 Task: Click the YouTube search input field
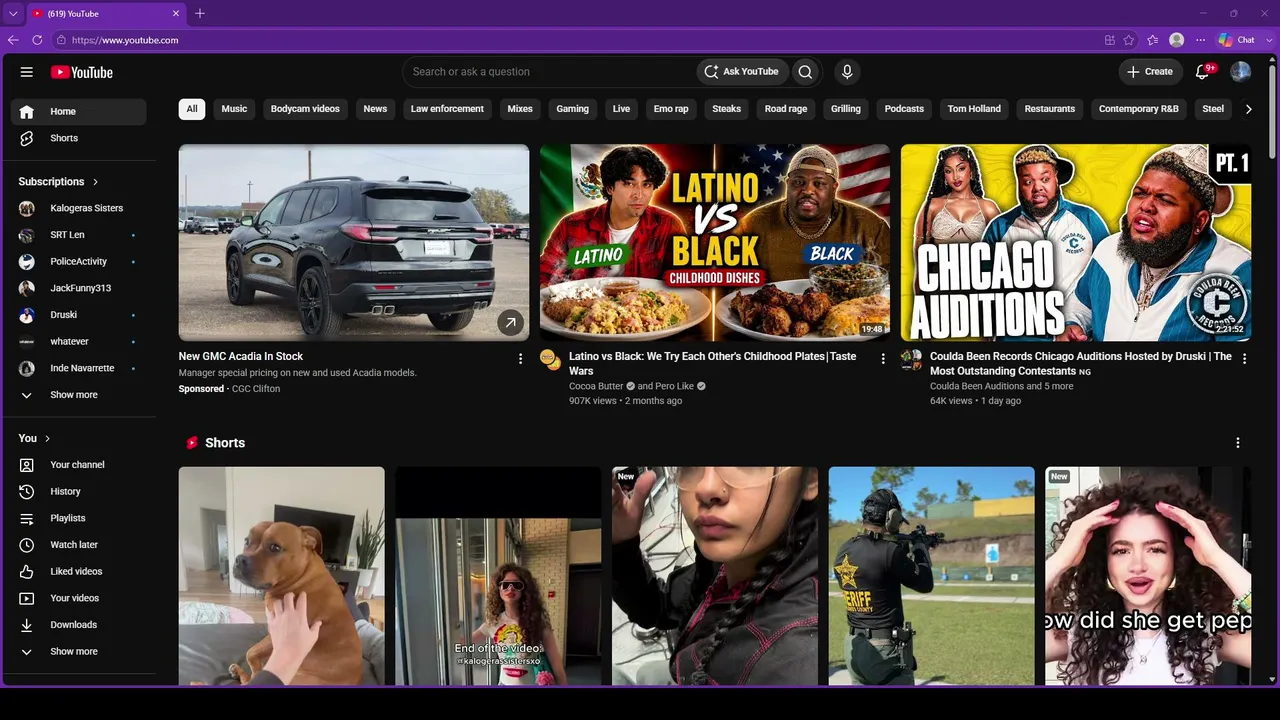coord(550,72)
